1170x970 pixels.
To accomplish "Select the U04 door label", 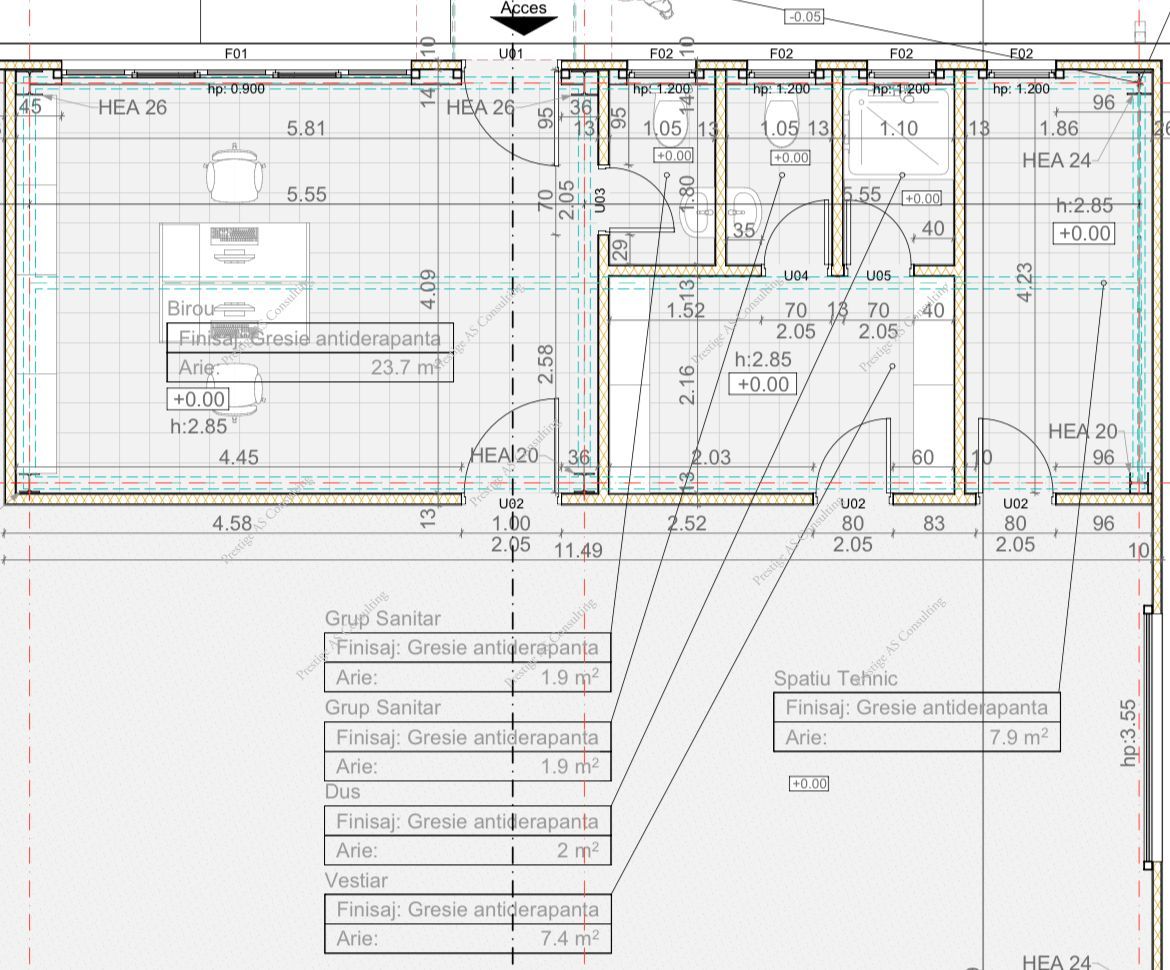I will pyautogui.click(x=796, y=275).
